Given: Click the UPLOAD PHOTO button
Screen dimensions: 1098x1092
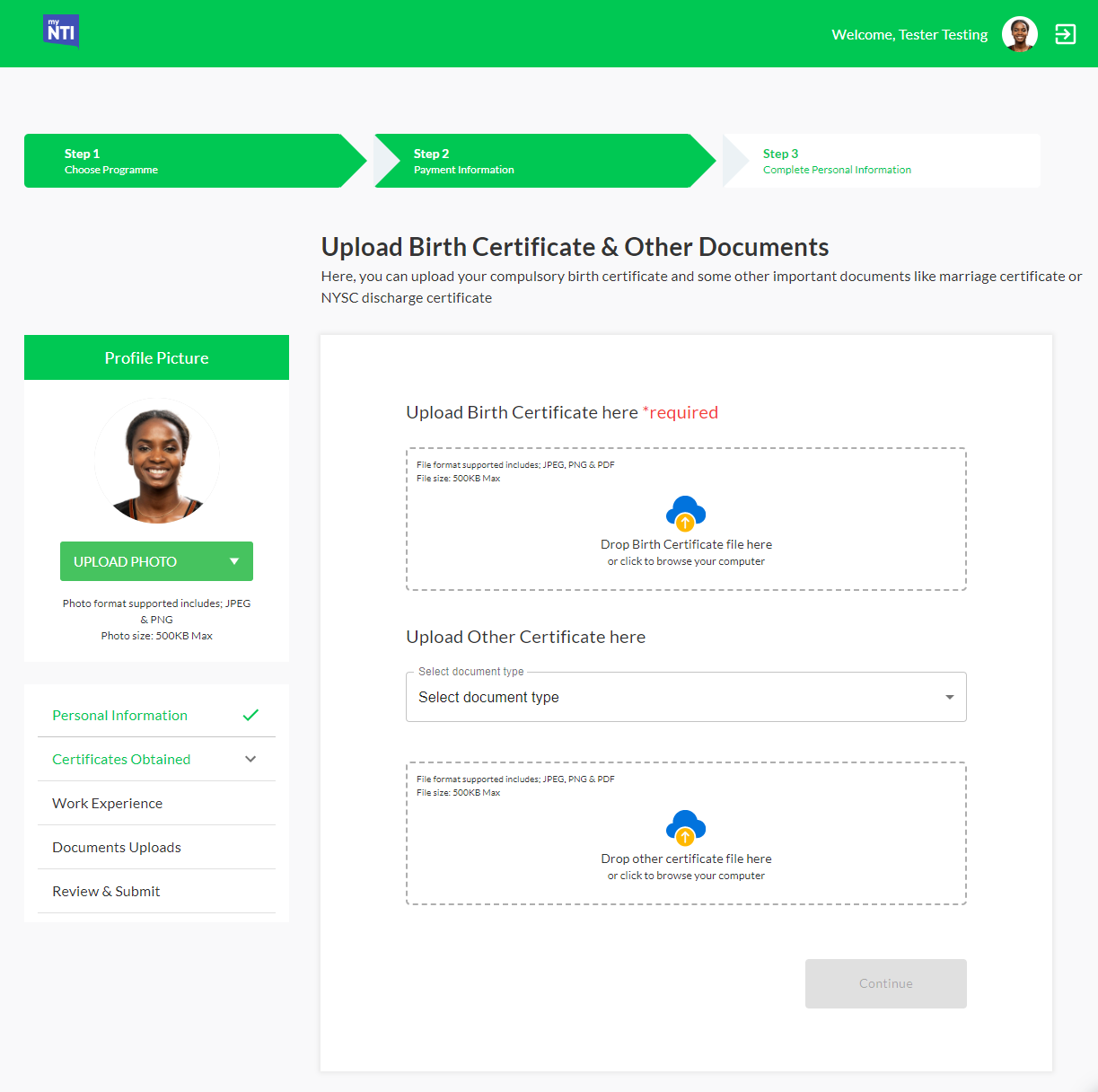Looking at the screenshot, I should [x=126, y=561].
